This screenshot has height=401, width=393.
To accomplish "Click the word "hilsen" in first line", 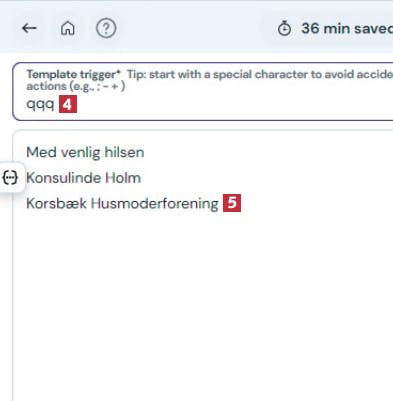I will 124,152.
